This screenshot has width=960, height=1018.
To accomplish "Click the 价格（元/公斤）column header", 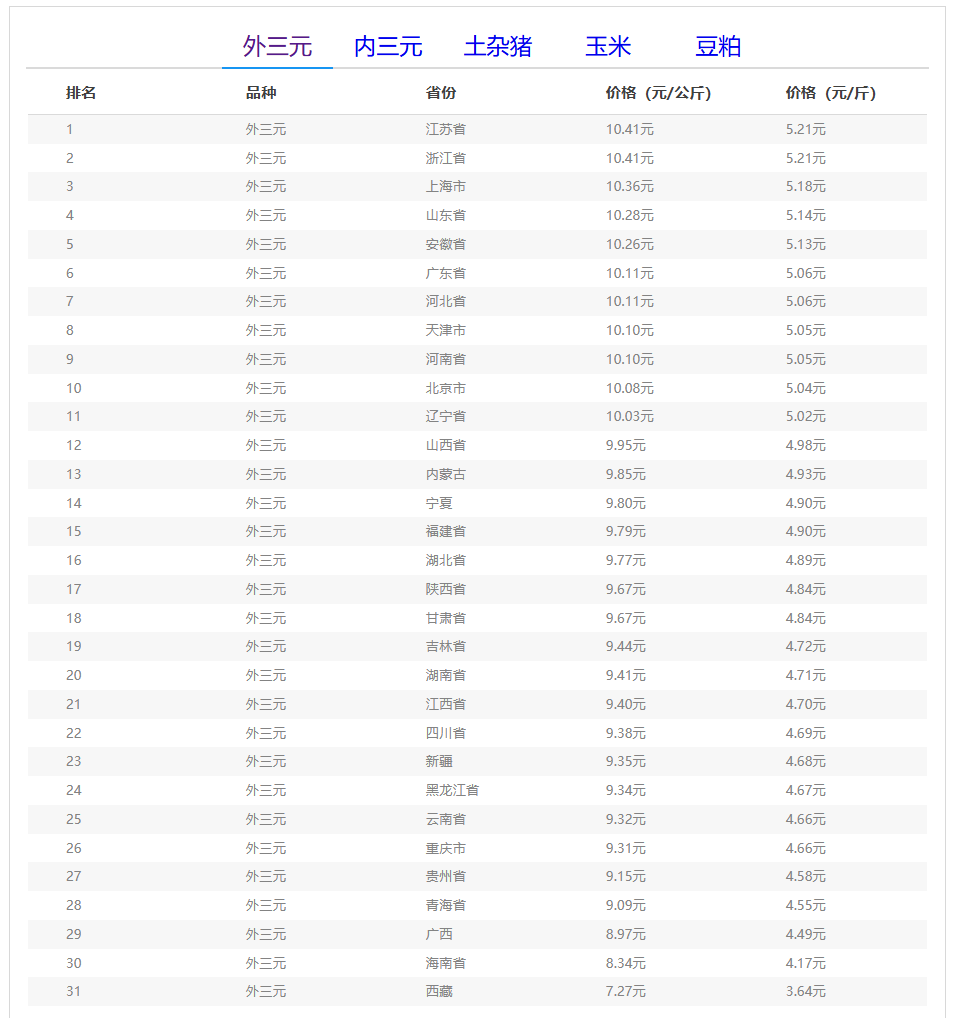I will pos(658,93).
